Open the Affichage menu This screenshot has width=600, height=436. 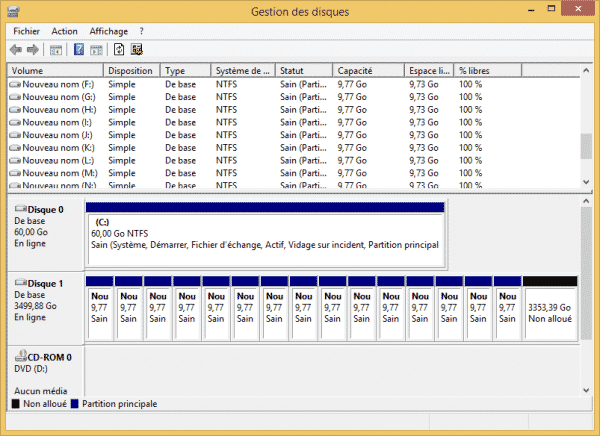108,31
